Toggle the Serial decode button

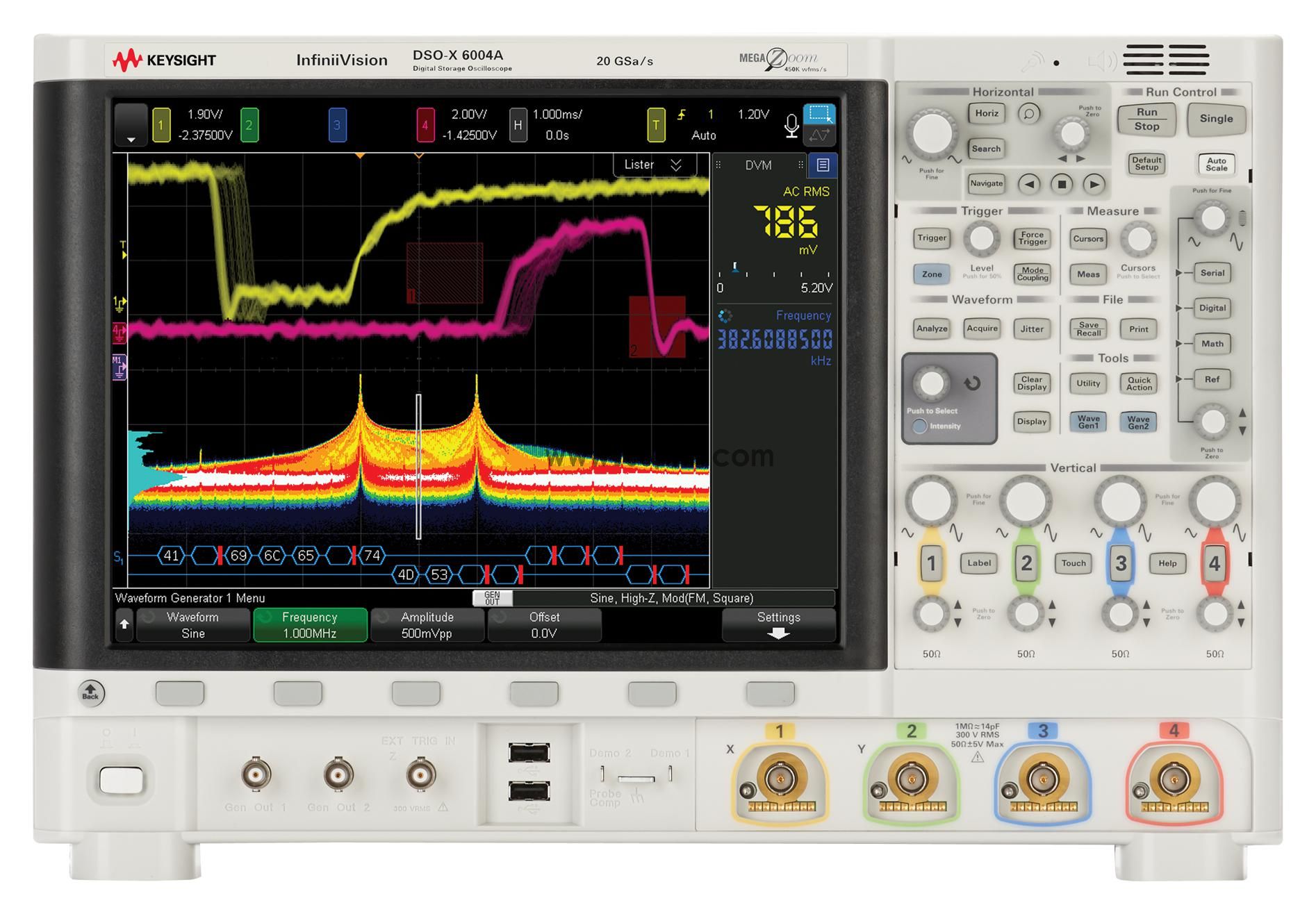click(1212, 273)
